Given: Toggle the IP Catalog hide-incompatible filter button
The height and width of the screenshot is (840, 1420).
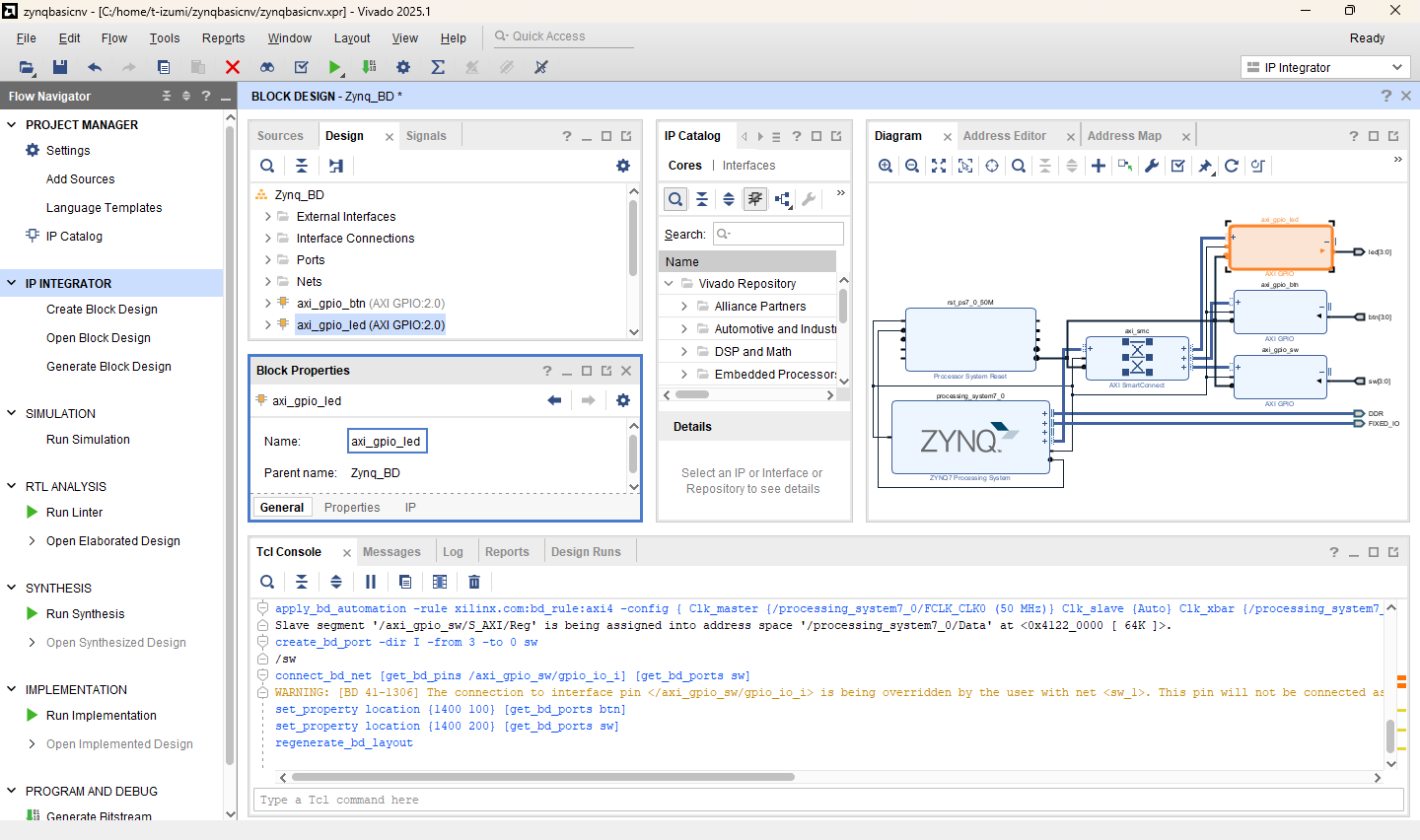Looking at the screenshot, I should pyautogui.click(x=755, y=199).
